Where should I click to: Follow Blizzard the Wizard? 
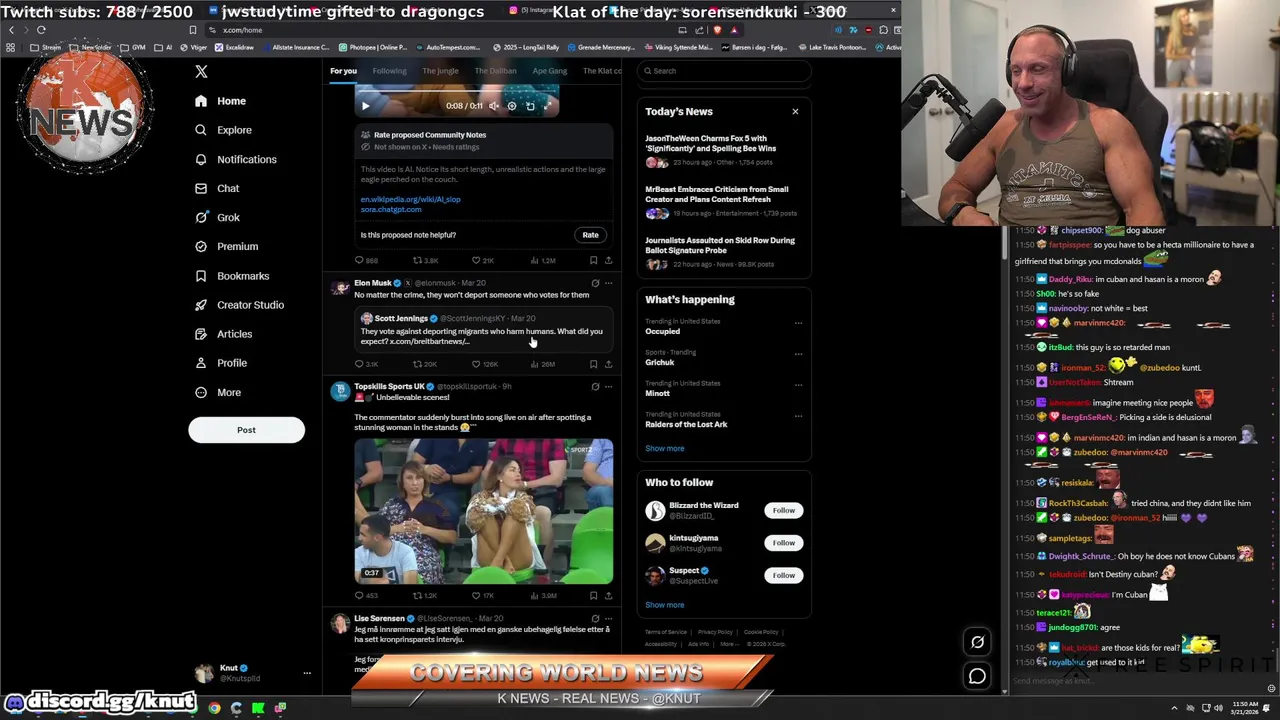pos(783,510)
